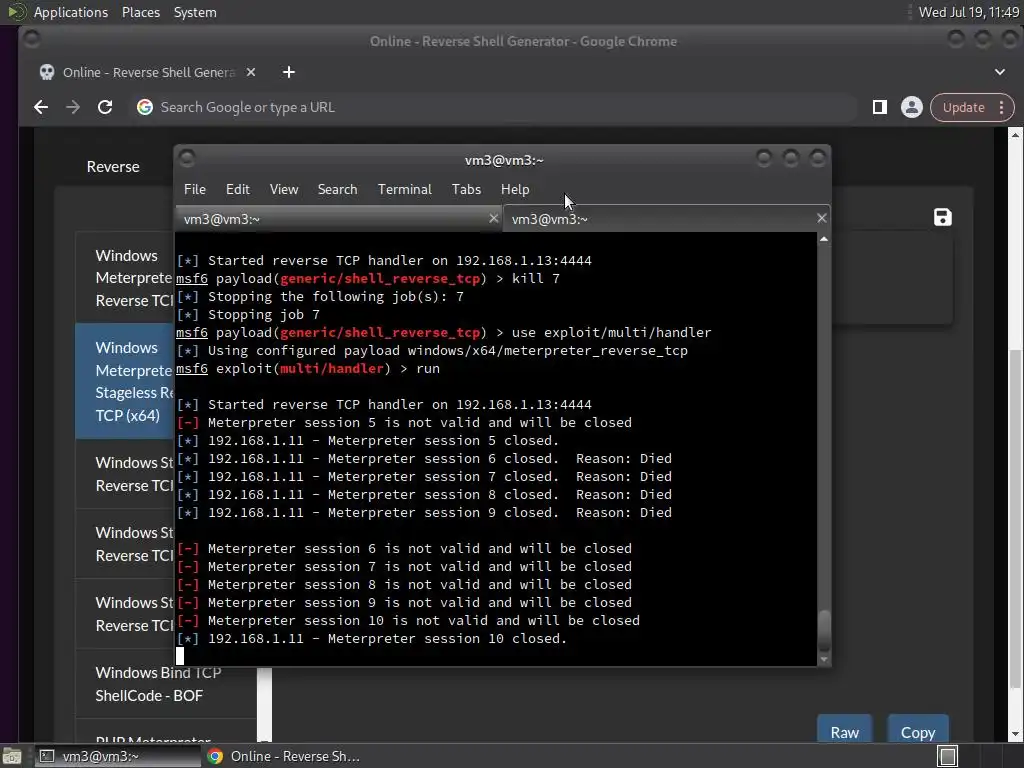Screen dimensions: 1024x768
Task: Click the payload list scrollbar
Action: coord(264,704)
